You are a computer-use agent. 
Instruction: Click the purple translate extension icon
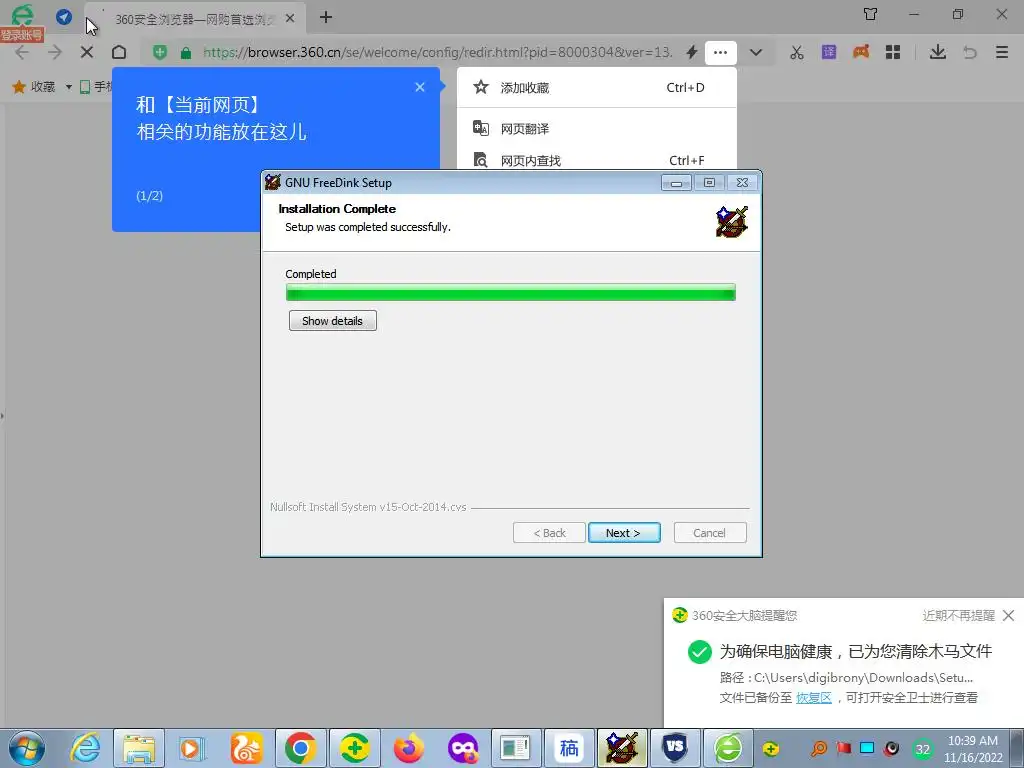click(x=829, y=52)
